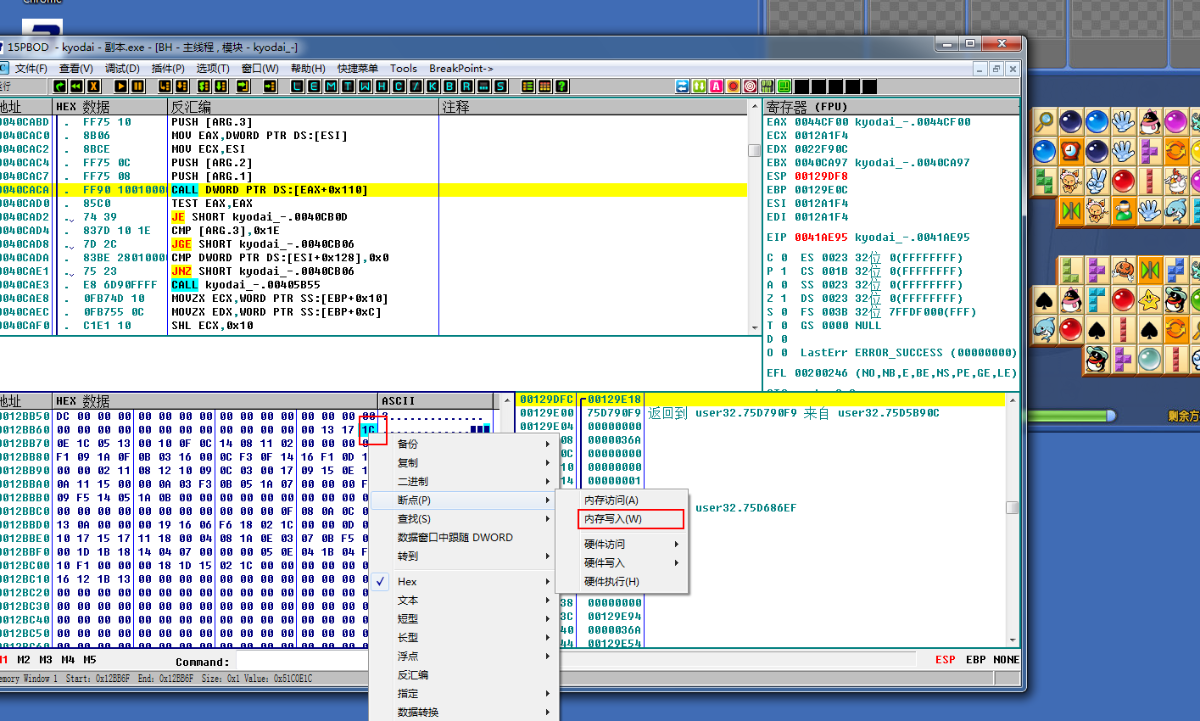This screenshot has width=1200, height=721.
Task: Open the BreakPoint-> menu
Action: coord(461,68)
